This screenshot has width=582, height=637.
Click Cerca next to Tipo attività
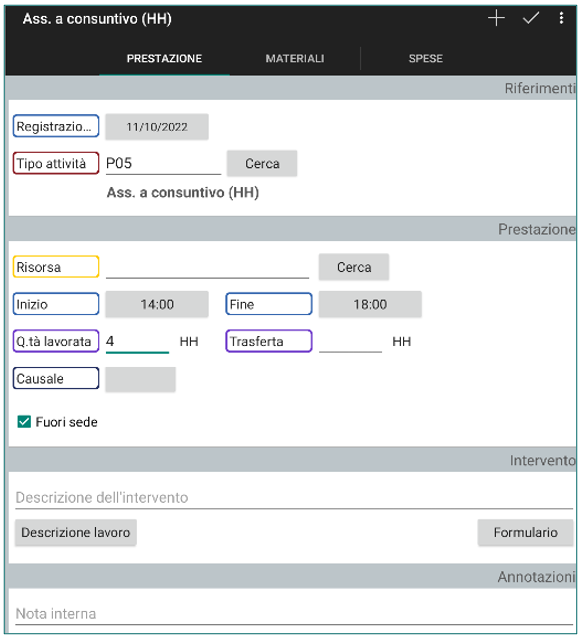pos(262,163)
